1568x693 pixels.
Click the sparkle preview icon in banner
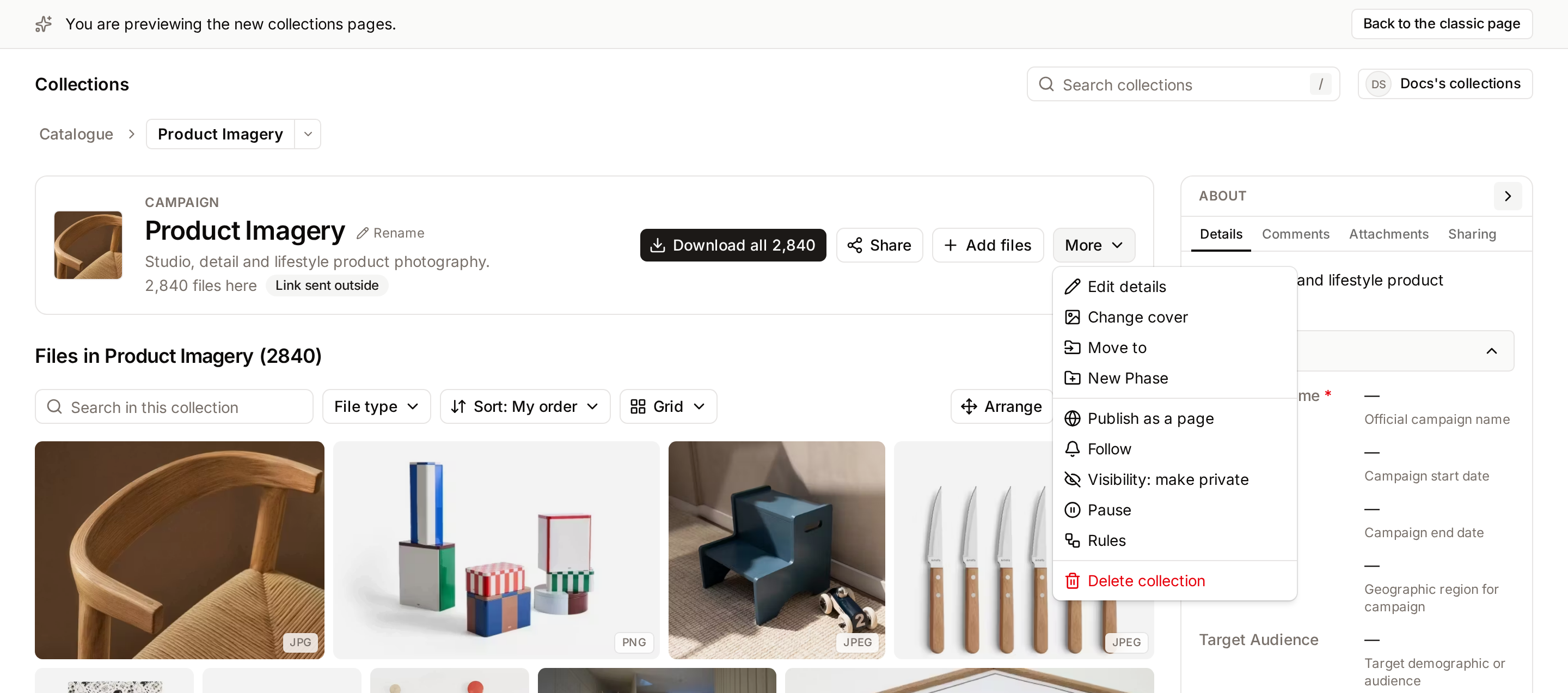pos(44,24)
